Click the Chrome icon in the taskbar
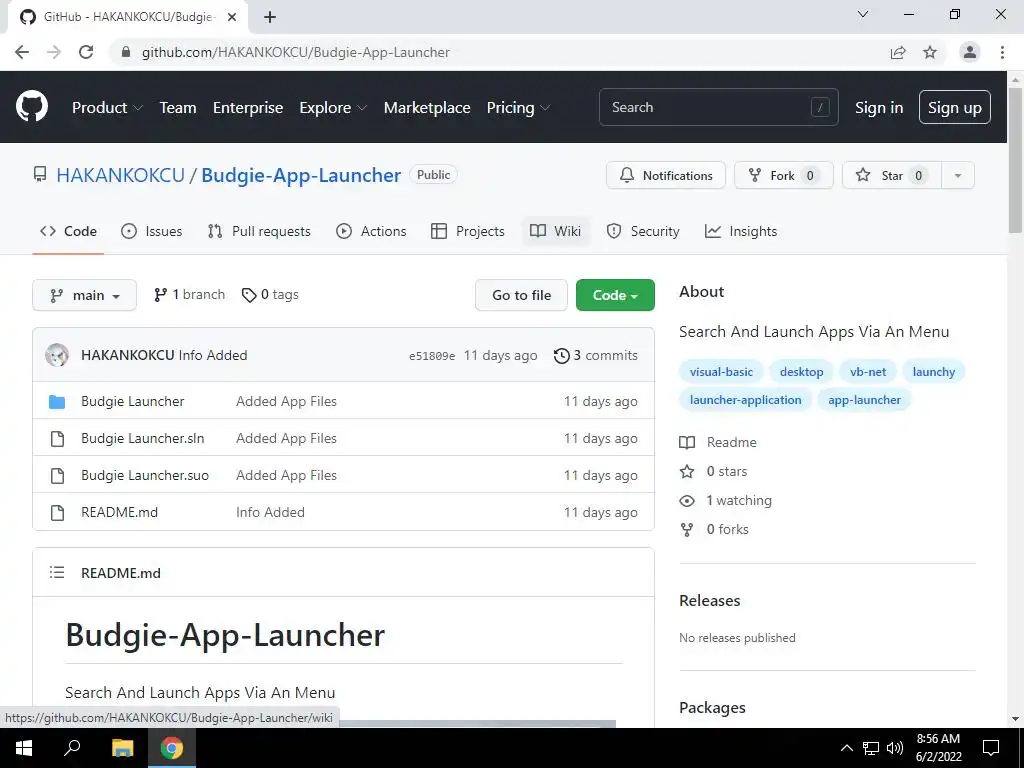 [172, 748]
